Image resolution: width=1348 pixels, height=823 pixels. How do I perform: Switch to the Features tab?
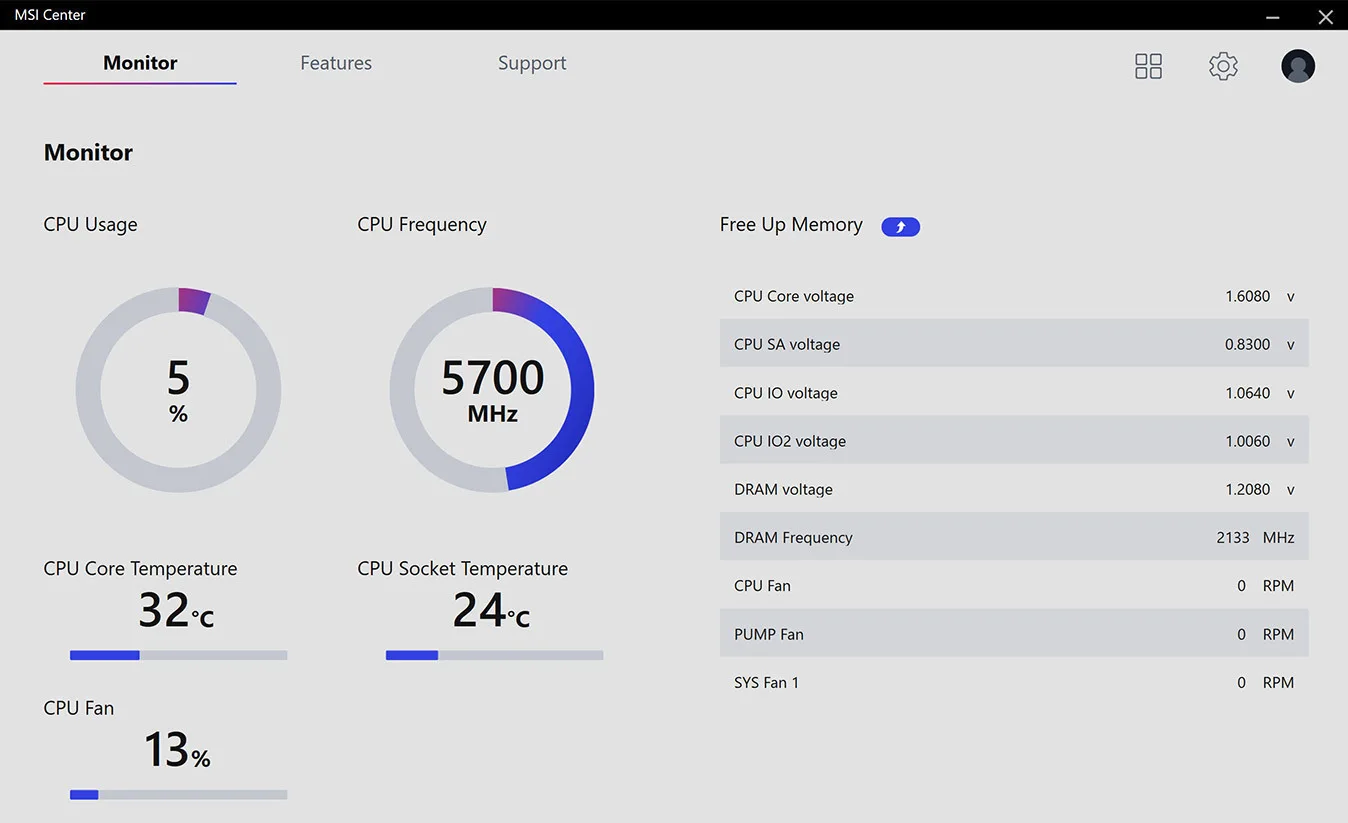336,63
